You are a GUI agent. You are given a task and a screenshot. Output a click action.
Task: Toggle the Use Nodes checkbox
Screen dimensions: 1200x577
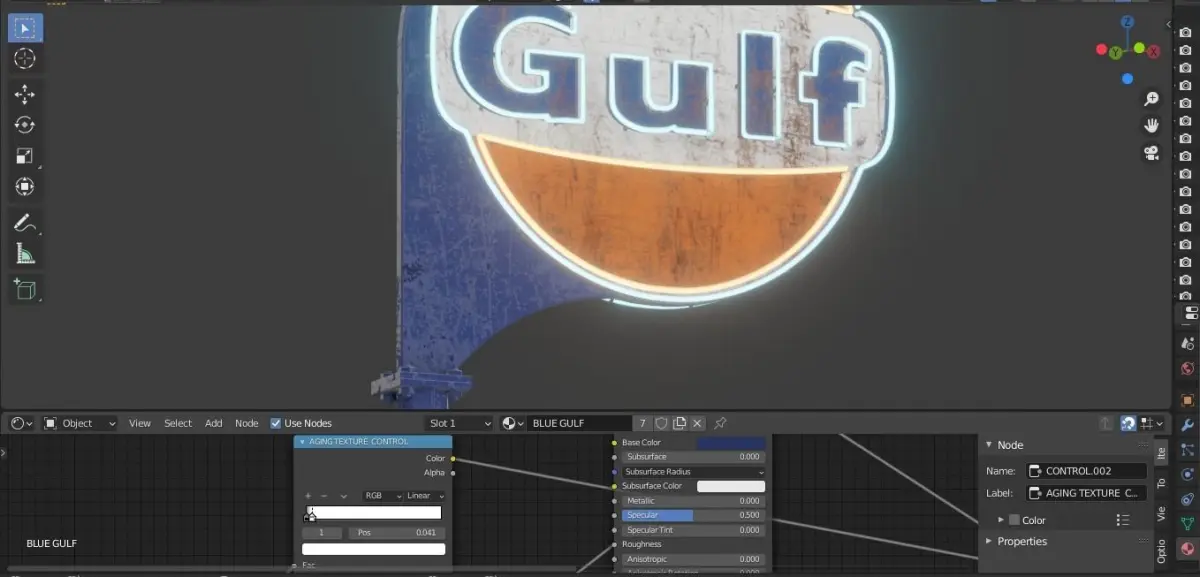[x=276, y=423]
